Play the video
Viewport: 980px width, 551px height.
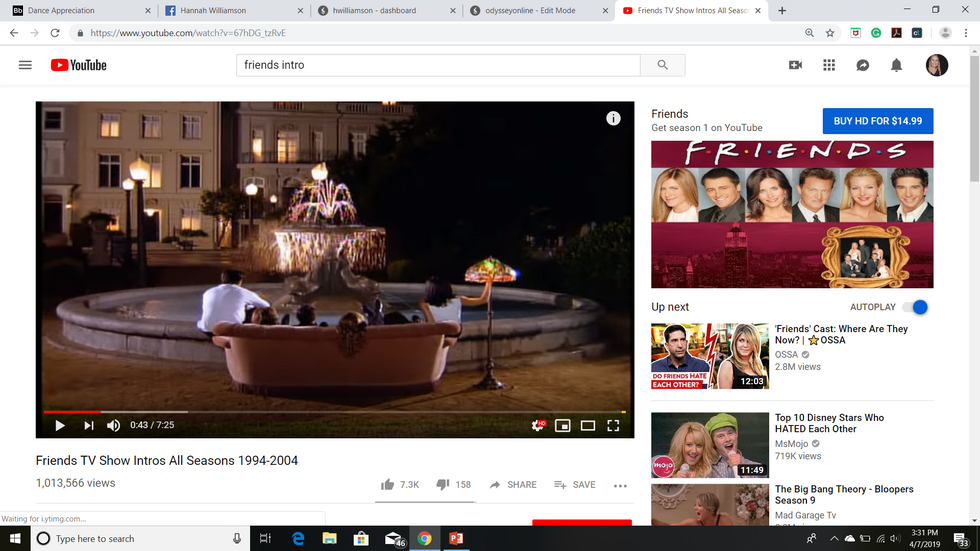coord(60,425)
